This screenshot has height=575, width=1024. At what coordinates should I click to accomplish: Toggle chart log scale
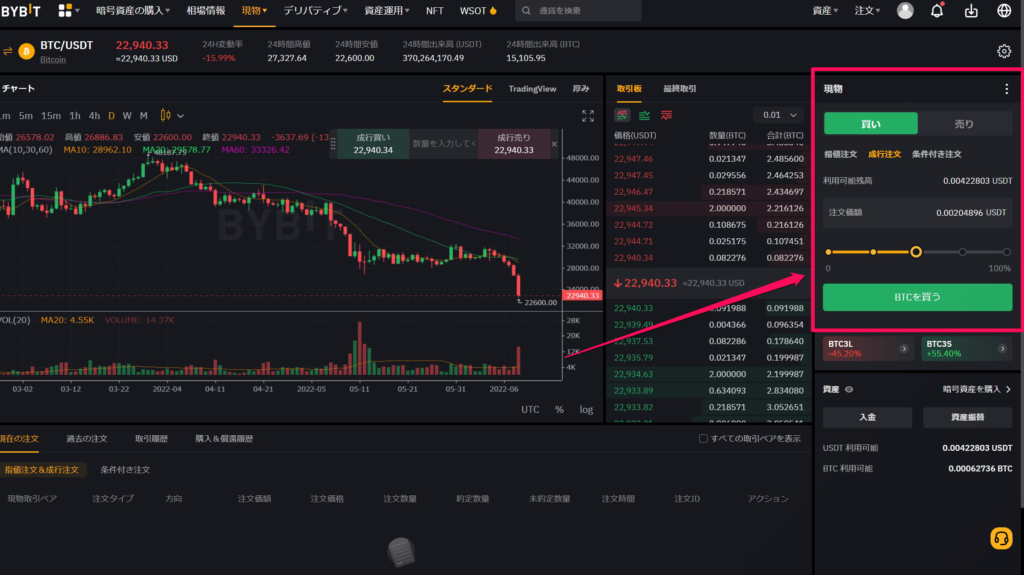pos(586,410)
